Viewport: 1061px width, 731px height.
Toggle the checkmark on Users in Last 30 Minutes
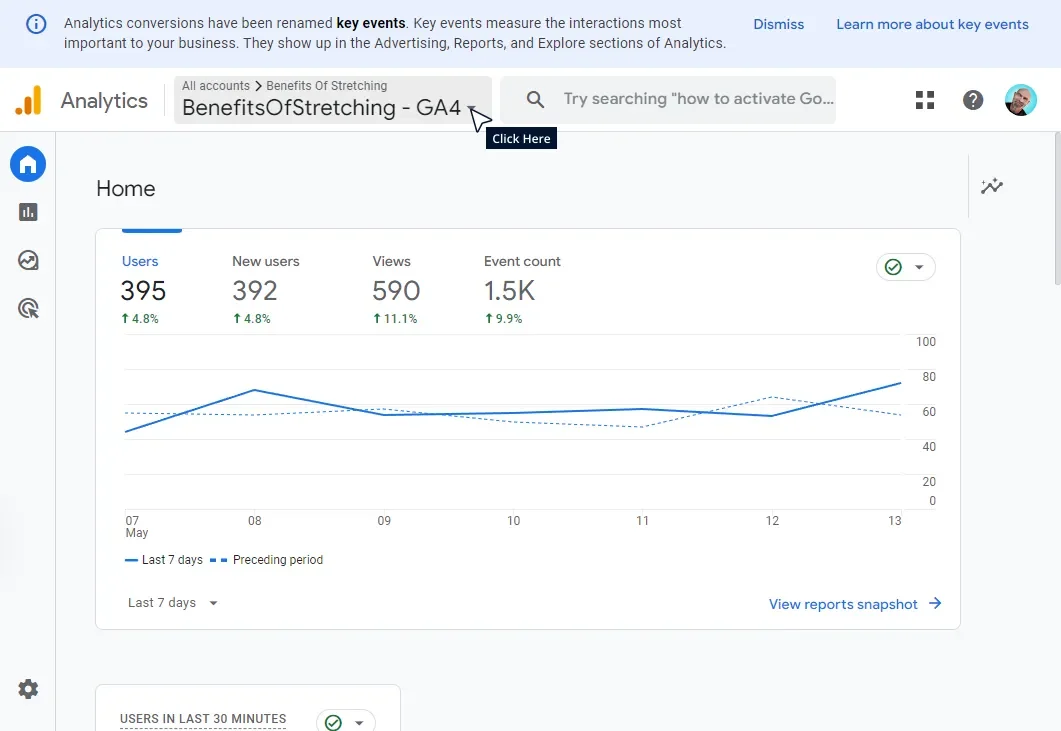[331, 719]
